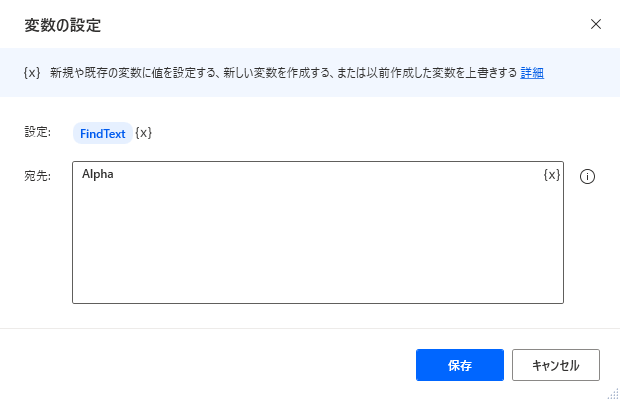The height and width of the screenshot is (401, 620).
Task: Open the 詳細 link
Action: 532,73
